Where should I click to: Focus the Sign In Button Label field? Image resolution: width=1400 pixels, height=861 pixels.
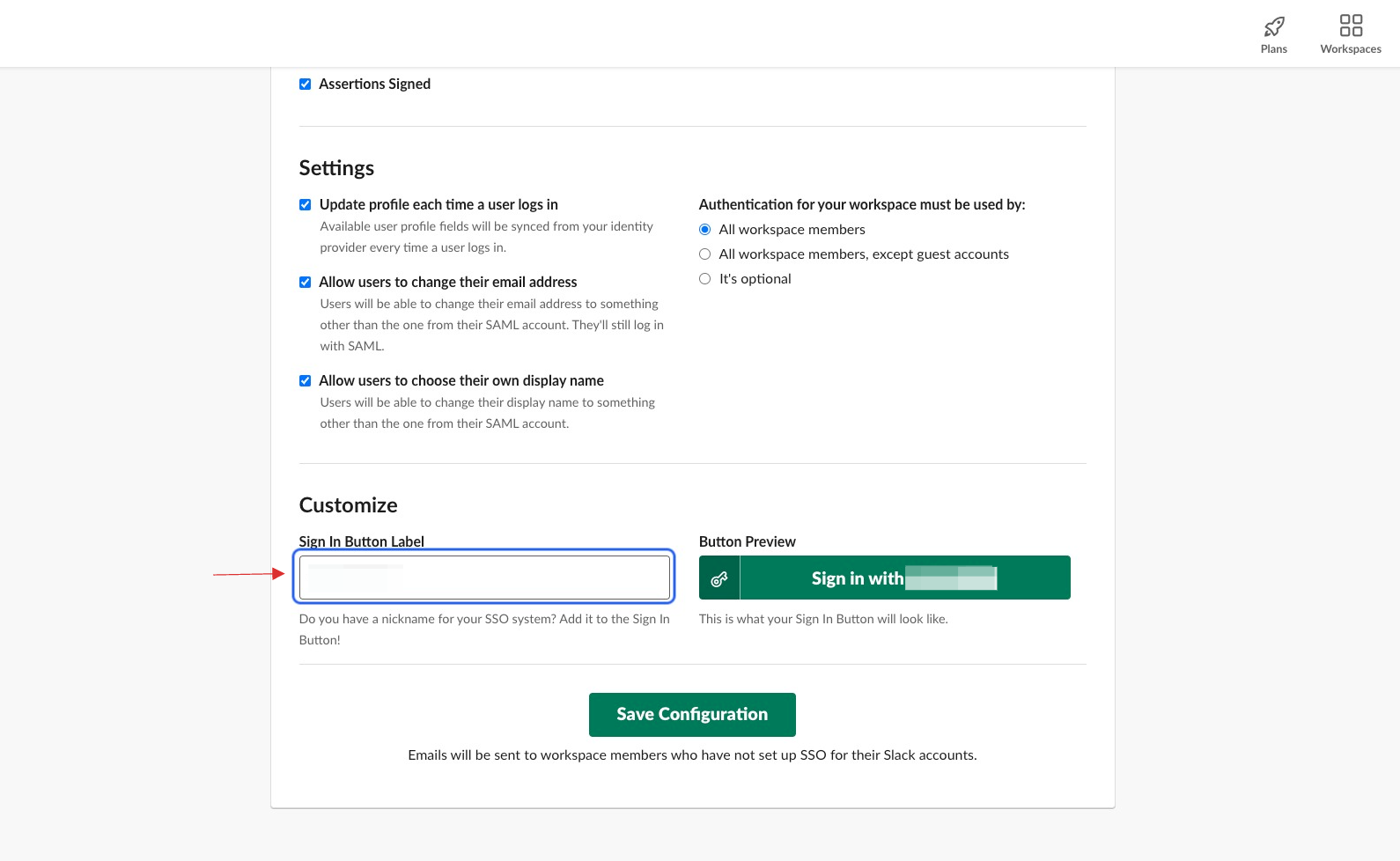coord(484,578)
